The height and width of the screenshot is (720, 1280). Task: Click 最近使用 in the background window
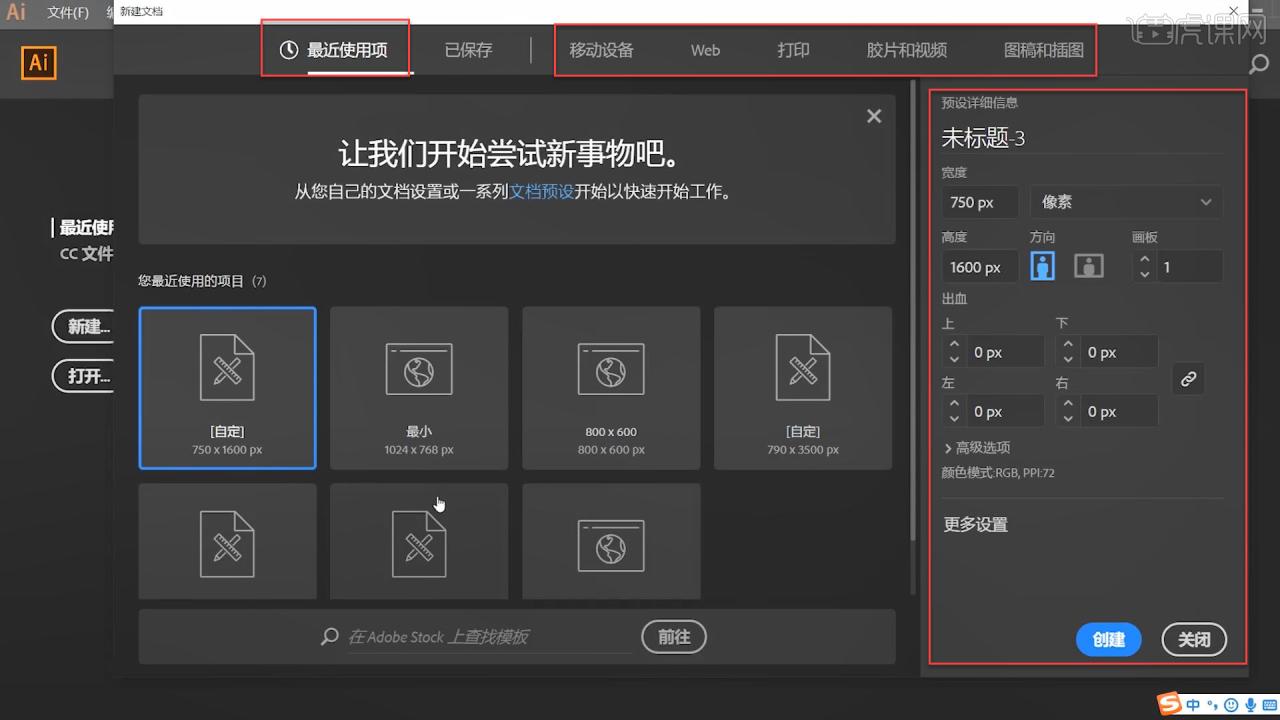point(86,227)
